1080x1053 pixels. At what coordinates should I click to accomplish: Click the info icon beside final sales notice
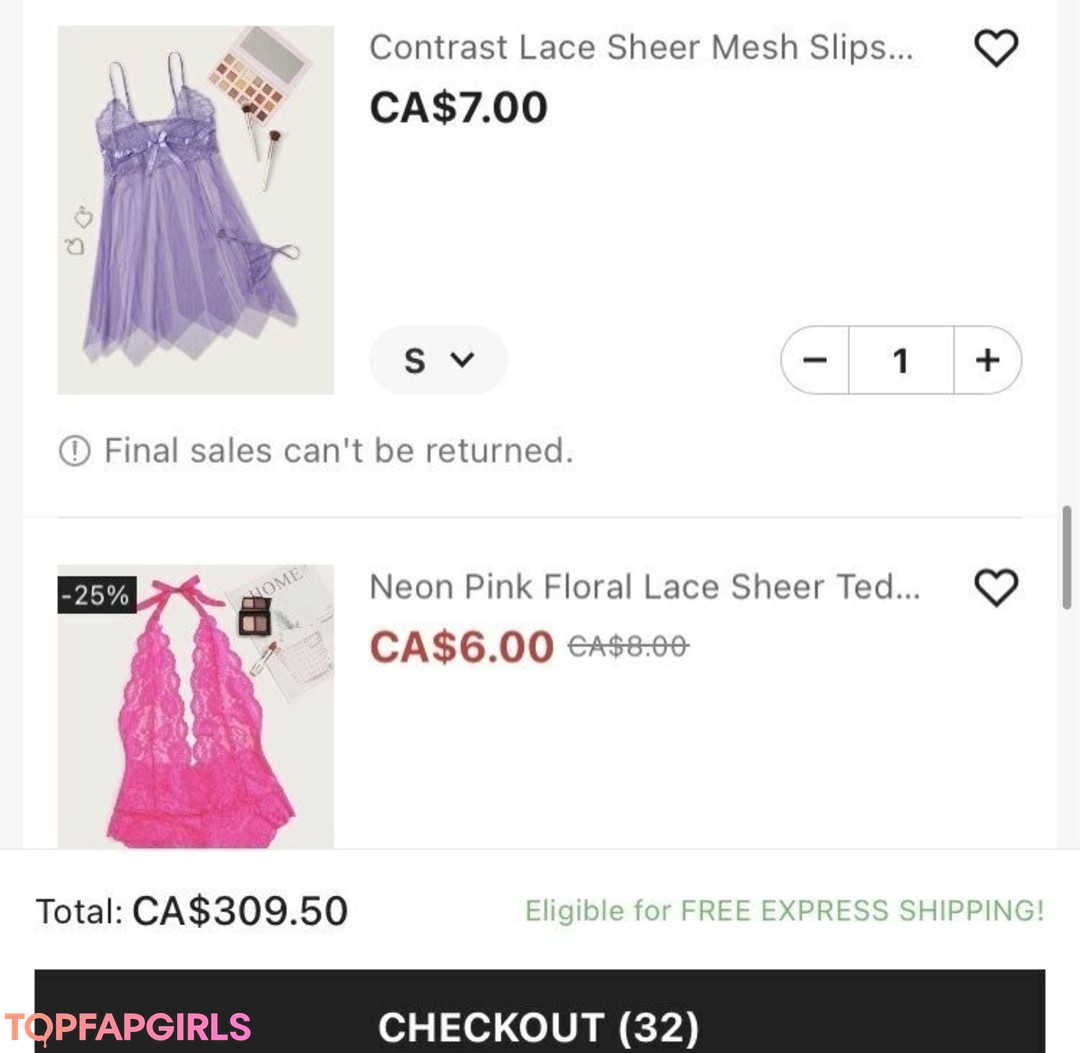pyautogui.click(x=74, y=452)
